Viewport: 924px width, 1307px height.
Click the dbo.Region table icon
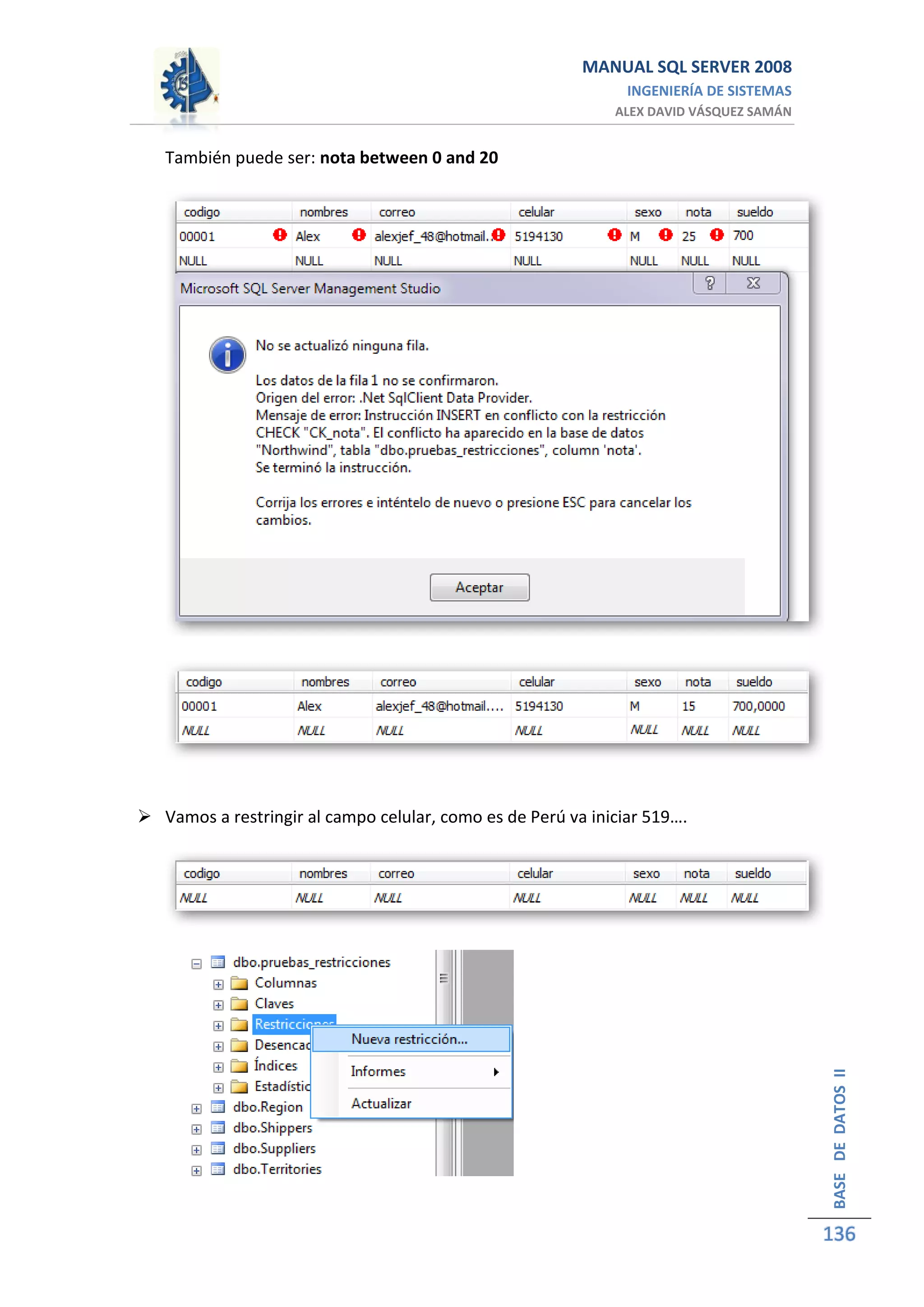point(218,1107)
